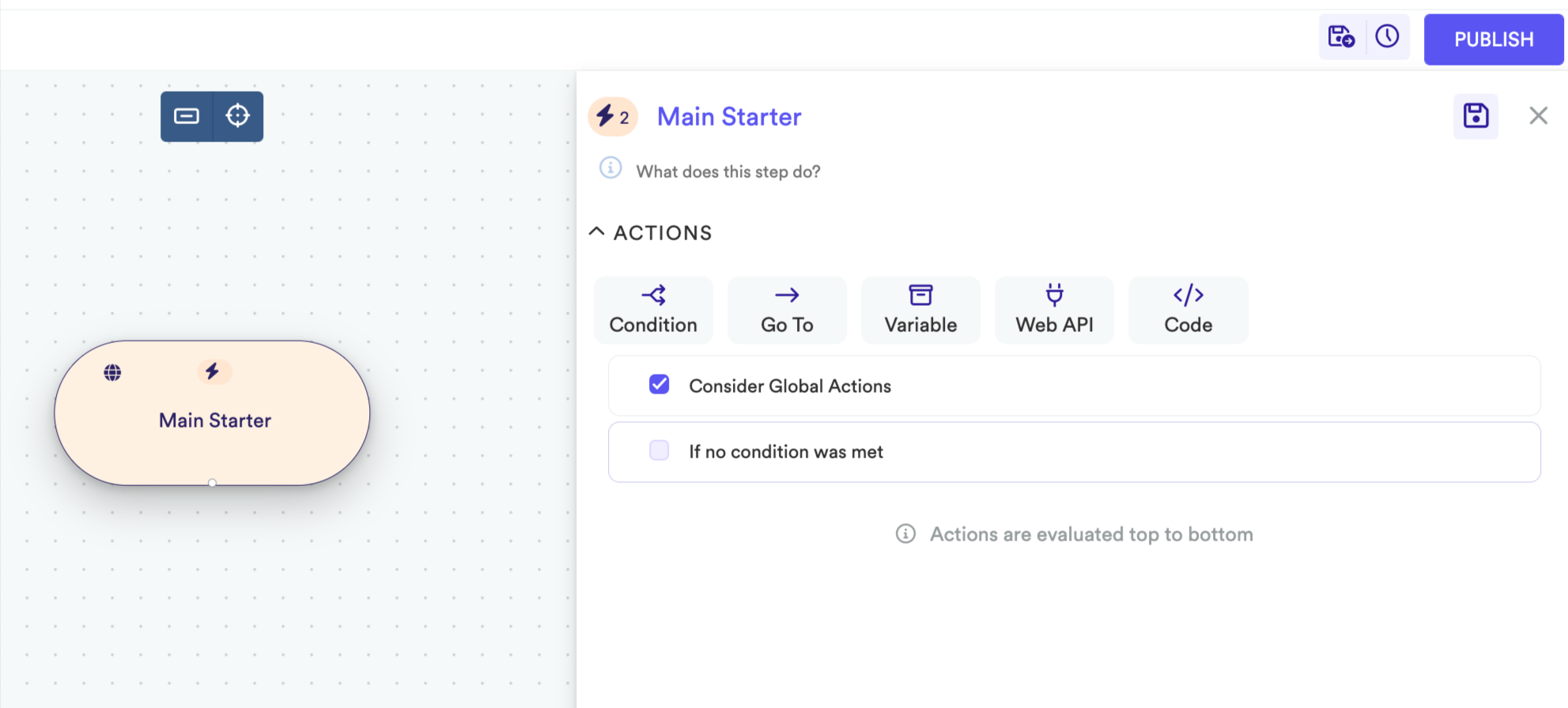This screenshot has height=708, width=1568.
Task: Check the "If no condition was met" box
Action: click(x=659, y=450)
